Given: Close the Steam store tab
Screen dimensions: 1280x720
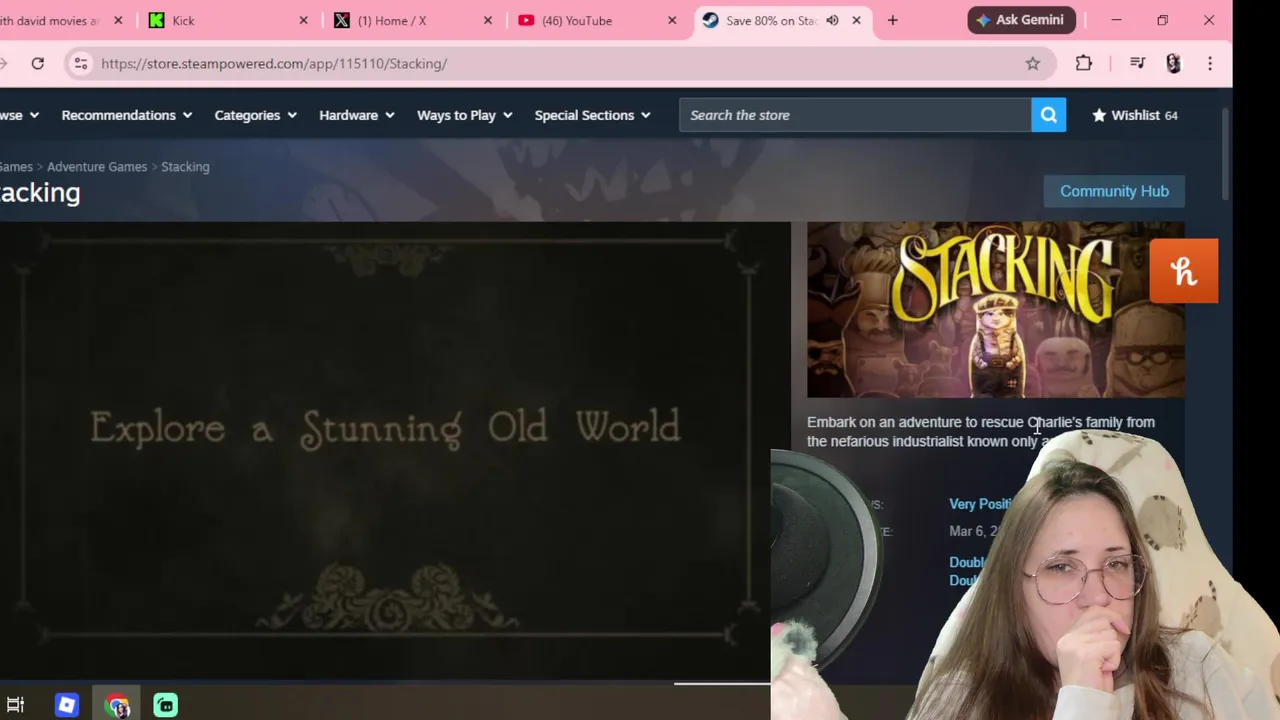Looking at the screenshot, I should point(857,20).
